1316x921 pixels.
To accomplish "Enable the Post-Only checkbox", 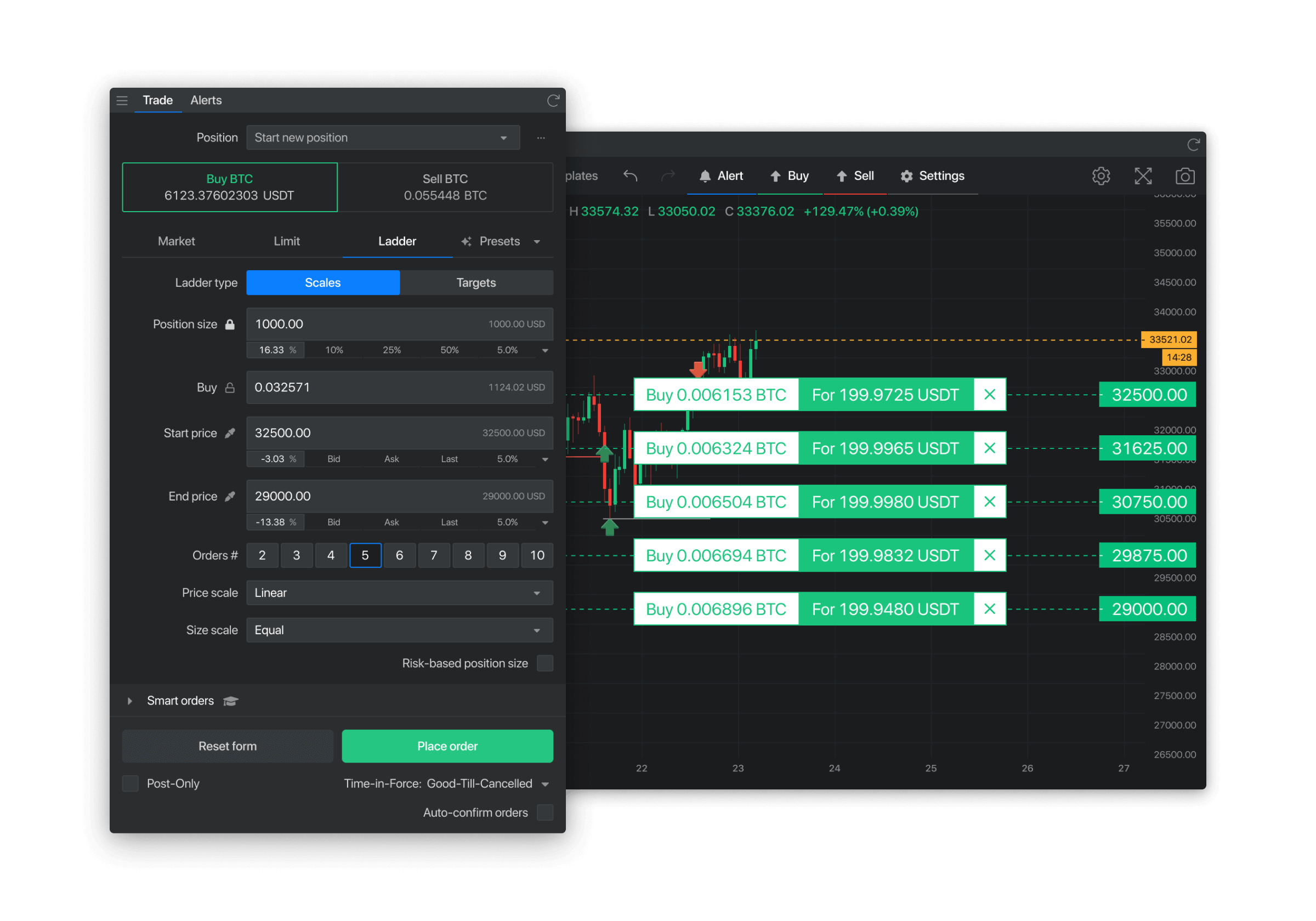I will pos(131,784).
